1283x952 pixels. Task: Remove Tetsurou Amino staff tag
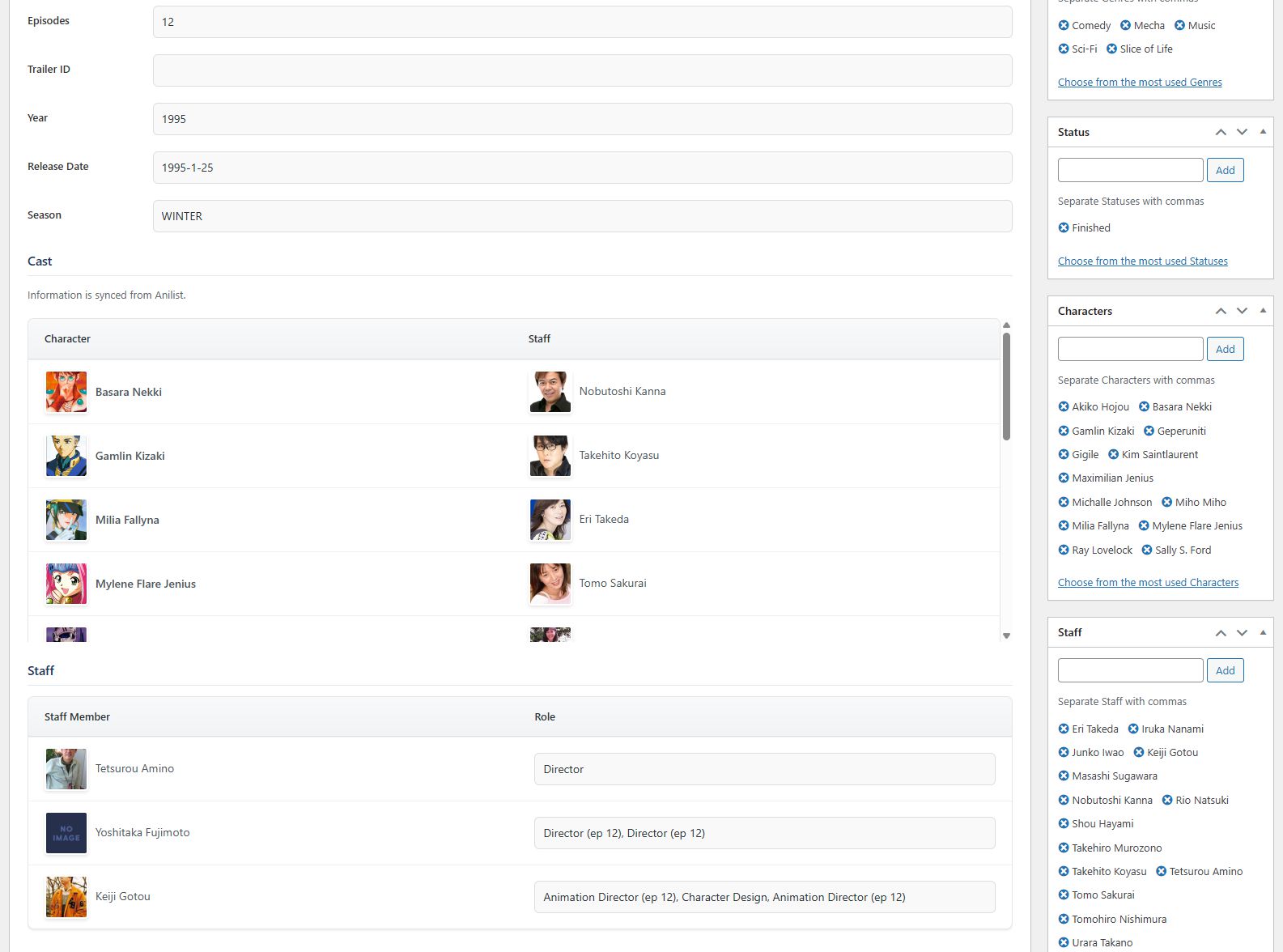tap(1162, 871)
